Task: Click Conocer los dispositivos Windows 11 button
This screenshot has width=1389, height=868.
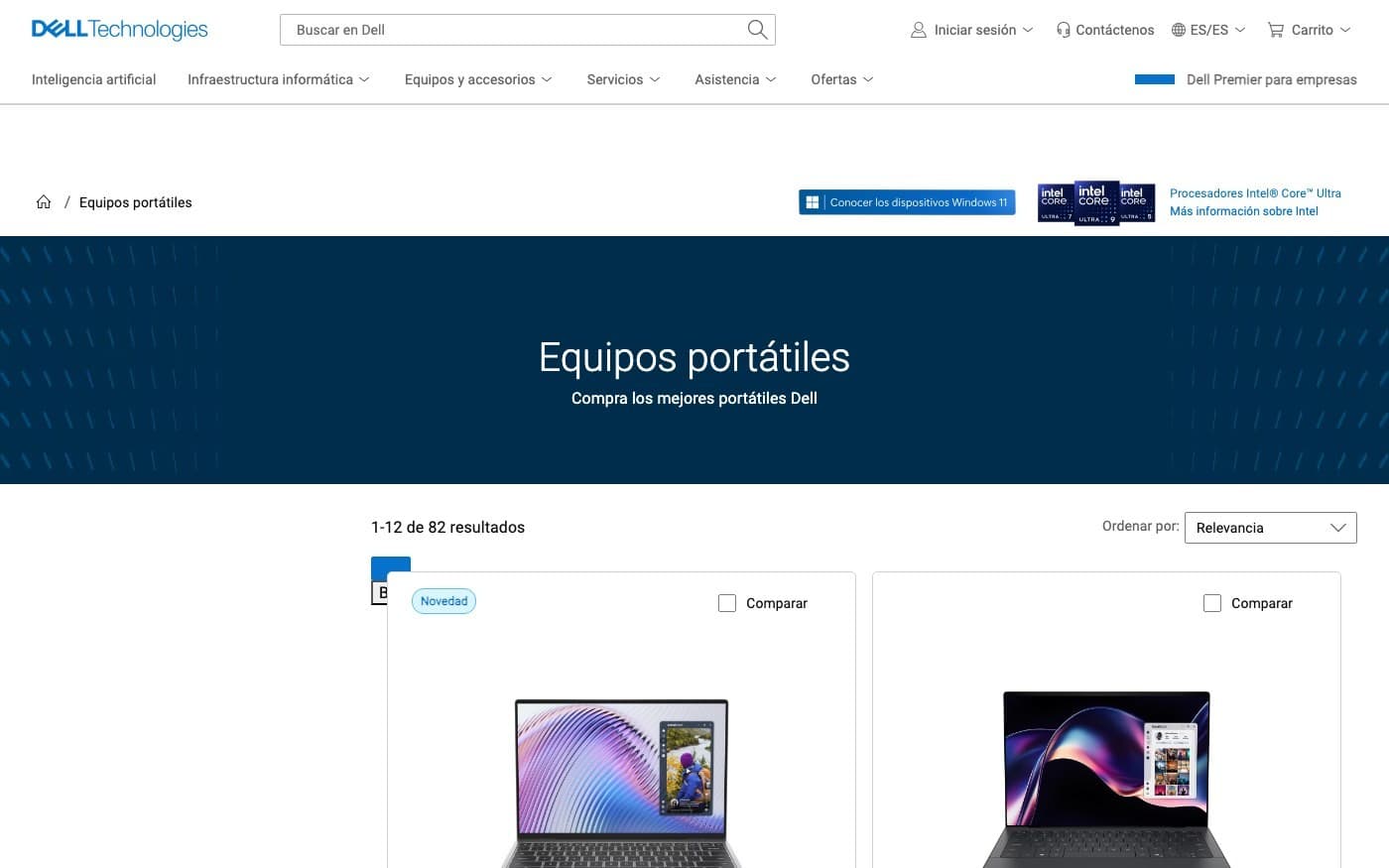Action: (x=907, y=202)
